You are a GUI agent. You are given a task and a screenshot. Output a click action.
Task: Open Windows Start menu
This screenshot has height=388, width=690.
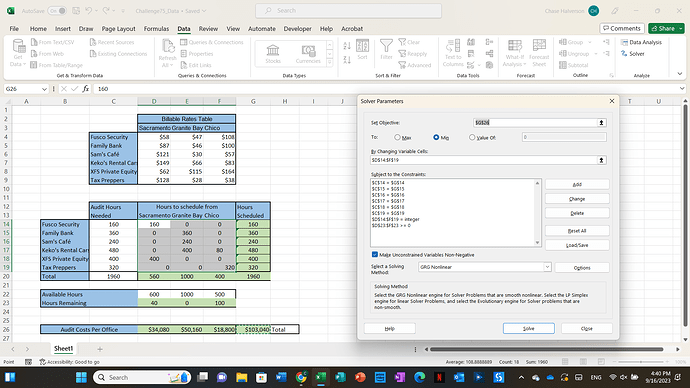[81, 377]
